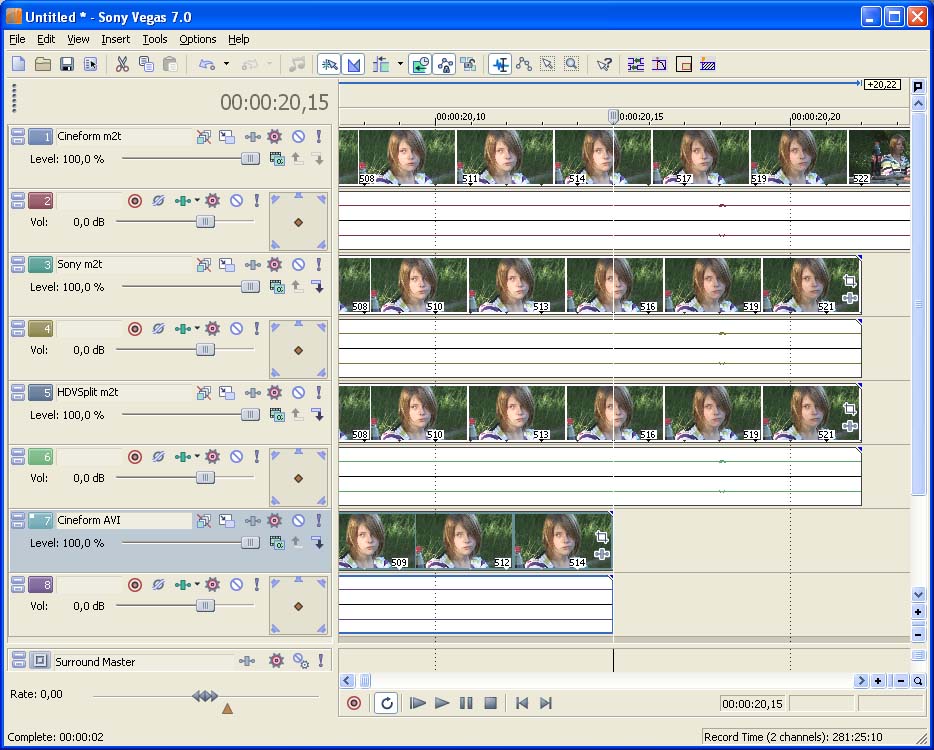934x750 pixels.
Task: Solo the Sony m2t video track
Action: pyautogui.click(x=319, y=264)
